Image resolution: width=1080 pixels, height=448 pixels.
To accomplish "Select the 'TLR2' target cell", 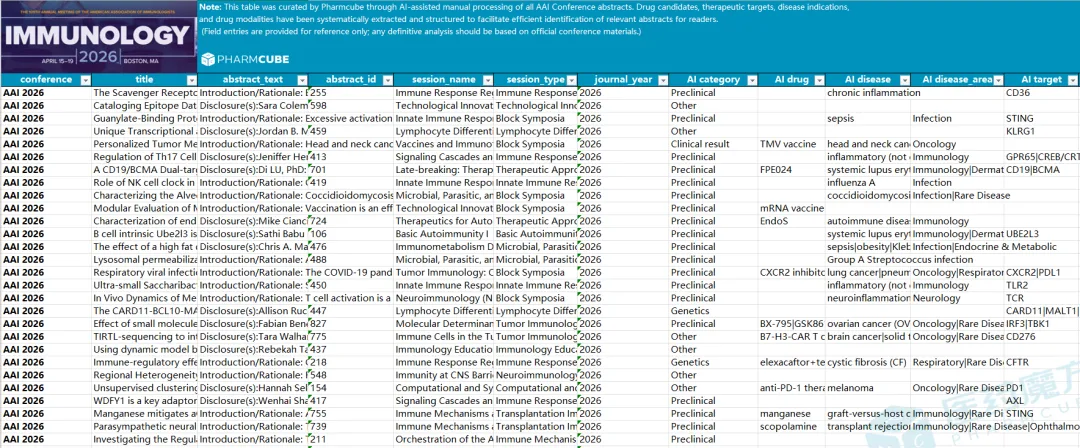I will [x=1042, y=285].
